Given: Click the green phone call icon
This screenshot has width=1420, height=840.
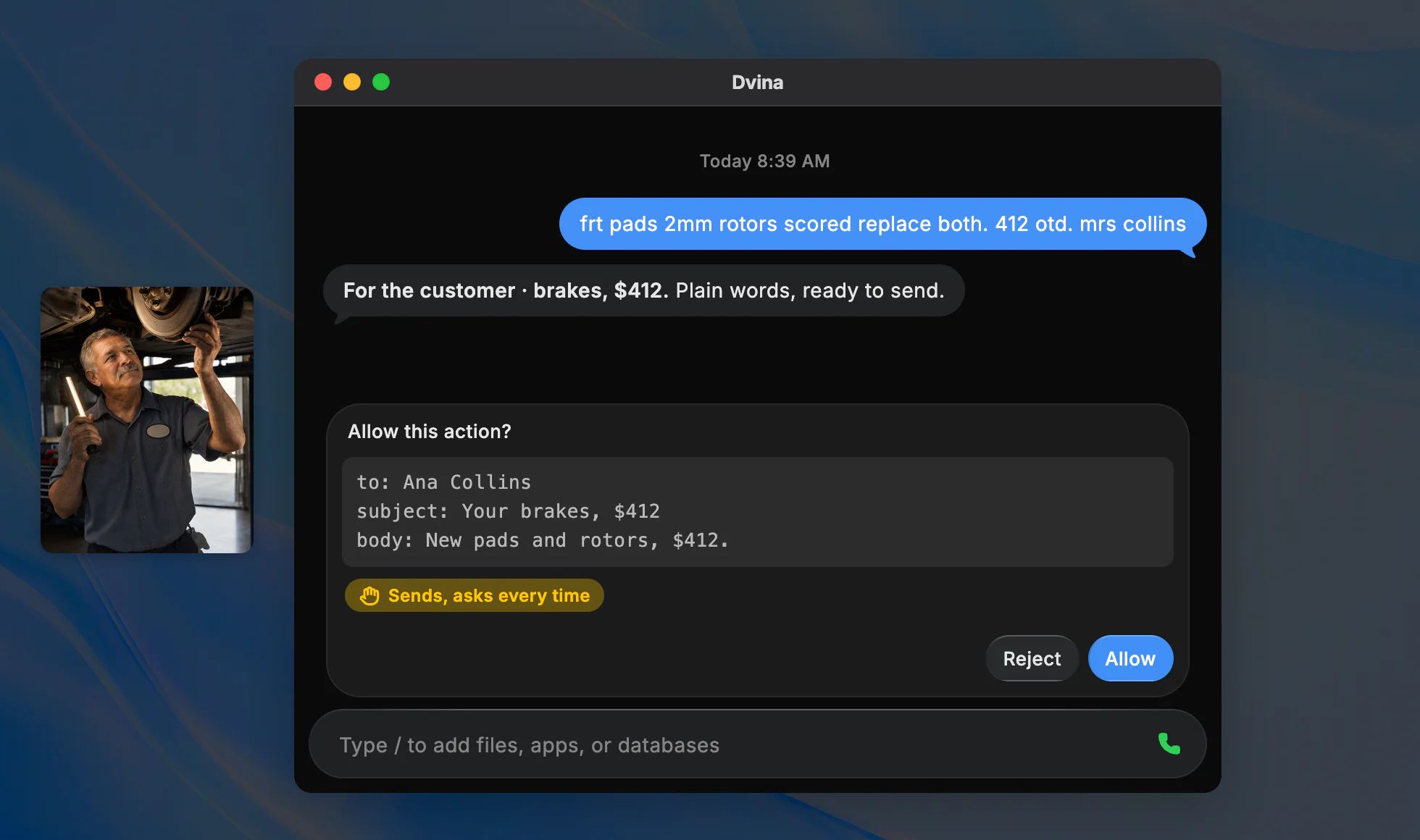Looking at the screenshot, I should [x=1169, y=744].
